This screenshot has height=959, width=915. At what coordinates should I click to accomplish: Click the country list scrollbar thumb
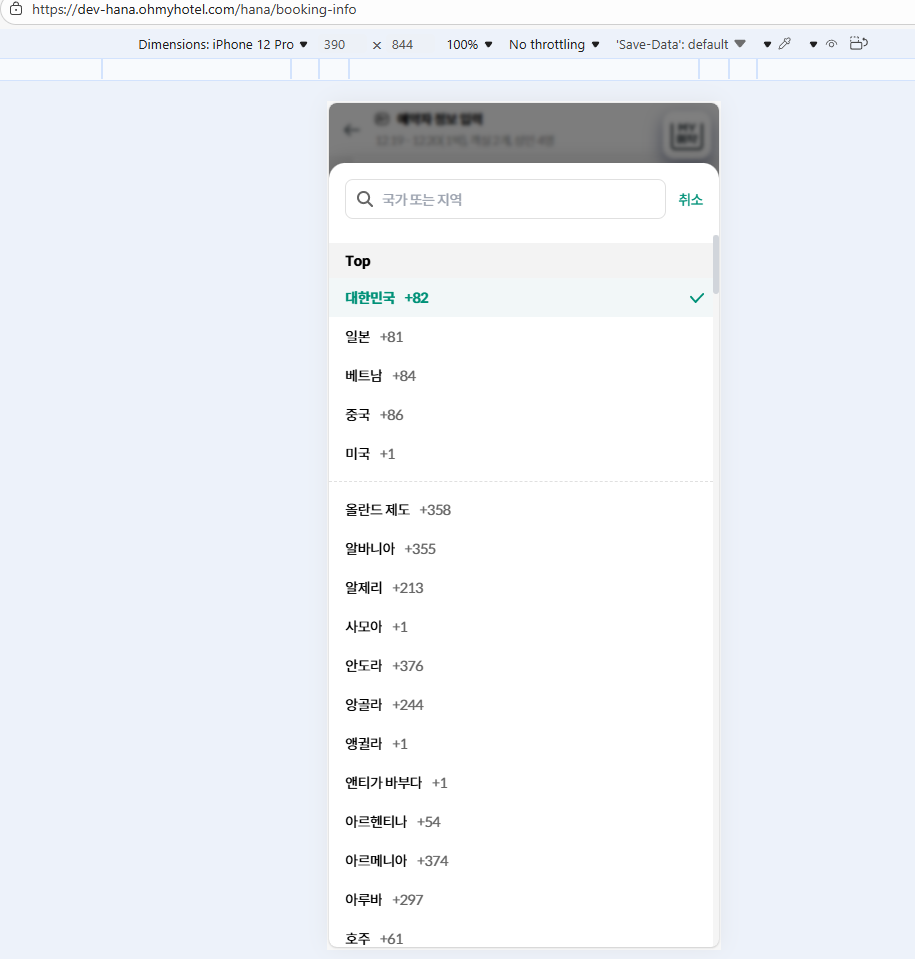[716, 264]
